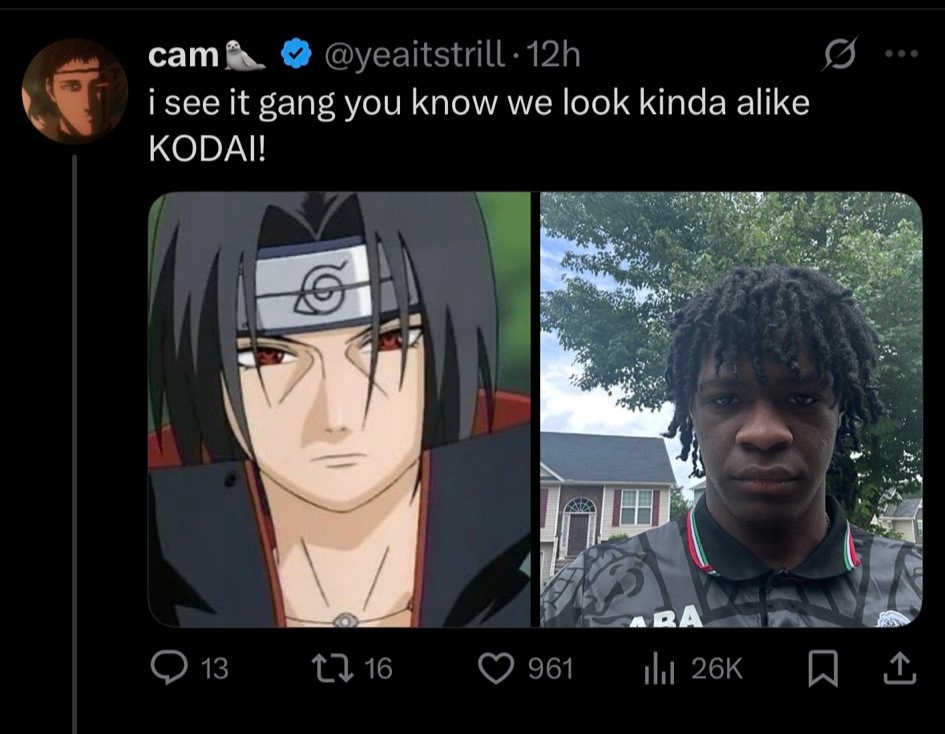Bookmark this tweet
945x734 pixels.
tap(823, 669)
